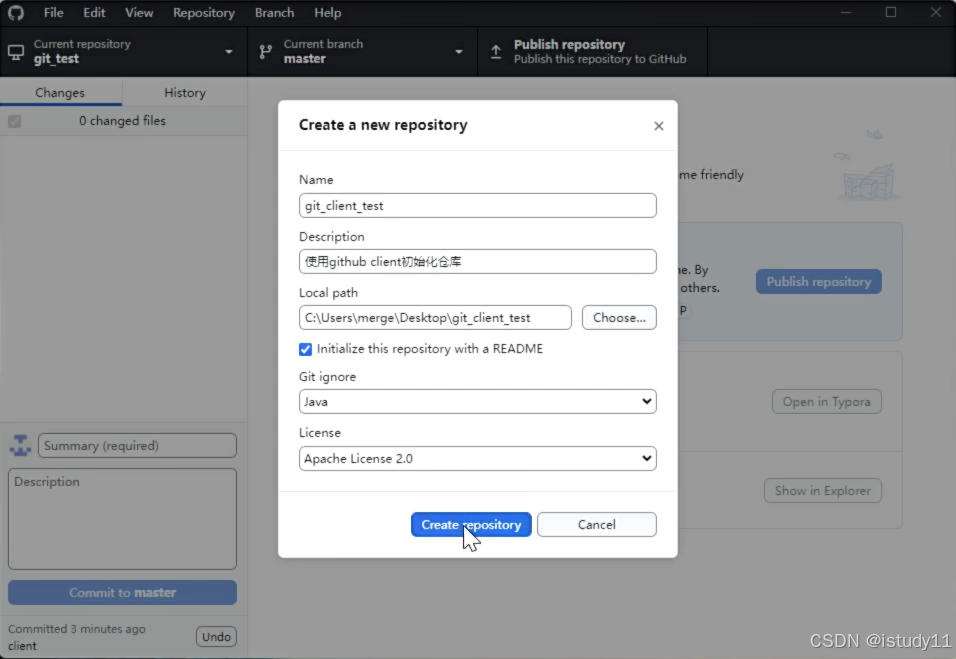Click the Choose... local path button

point(619,318)
